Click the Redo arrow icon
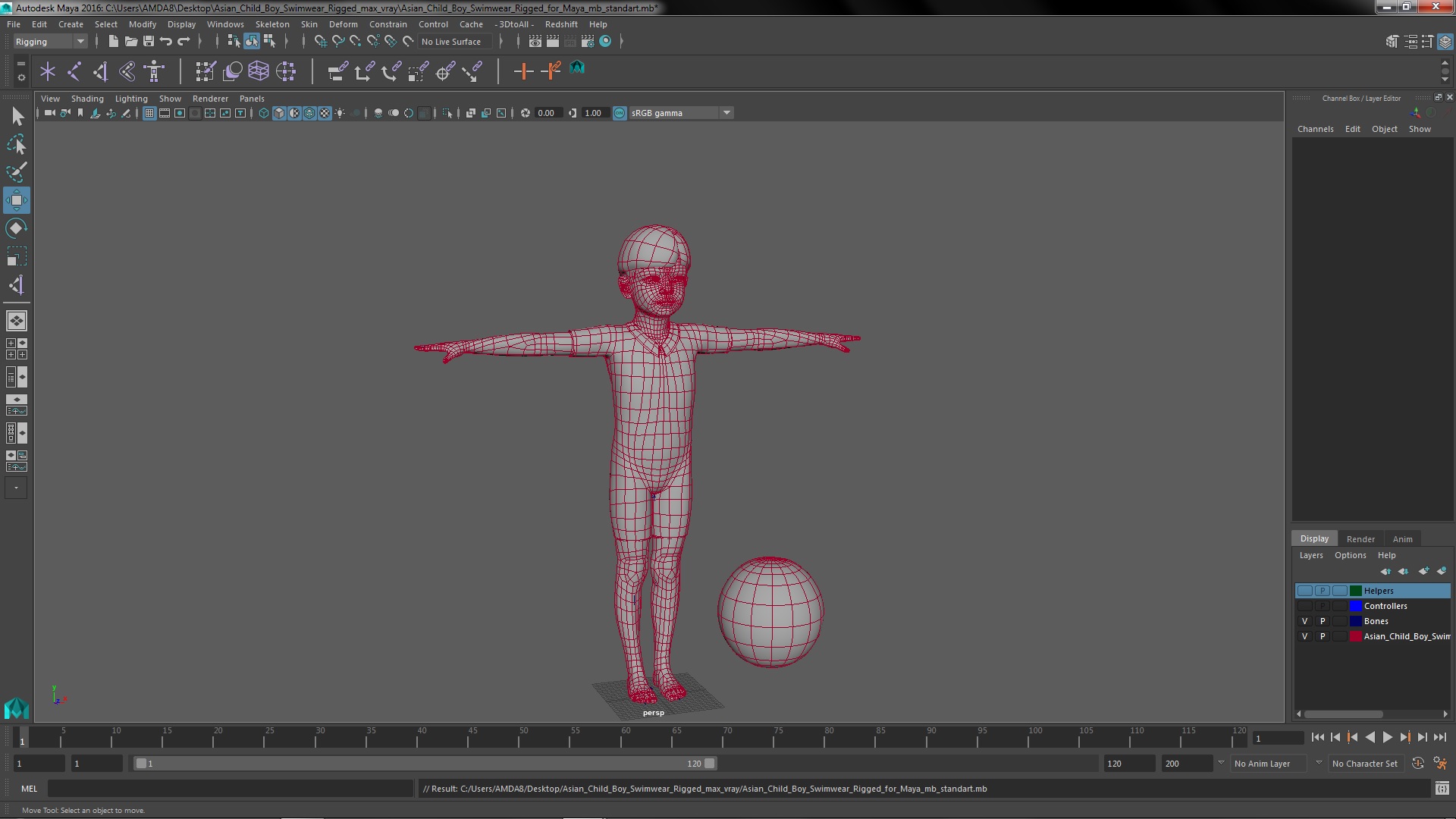 click(184, 42)
